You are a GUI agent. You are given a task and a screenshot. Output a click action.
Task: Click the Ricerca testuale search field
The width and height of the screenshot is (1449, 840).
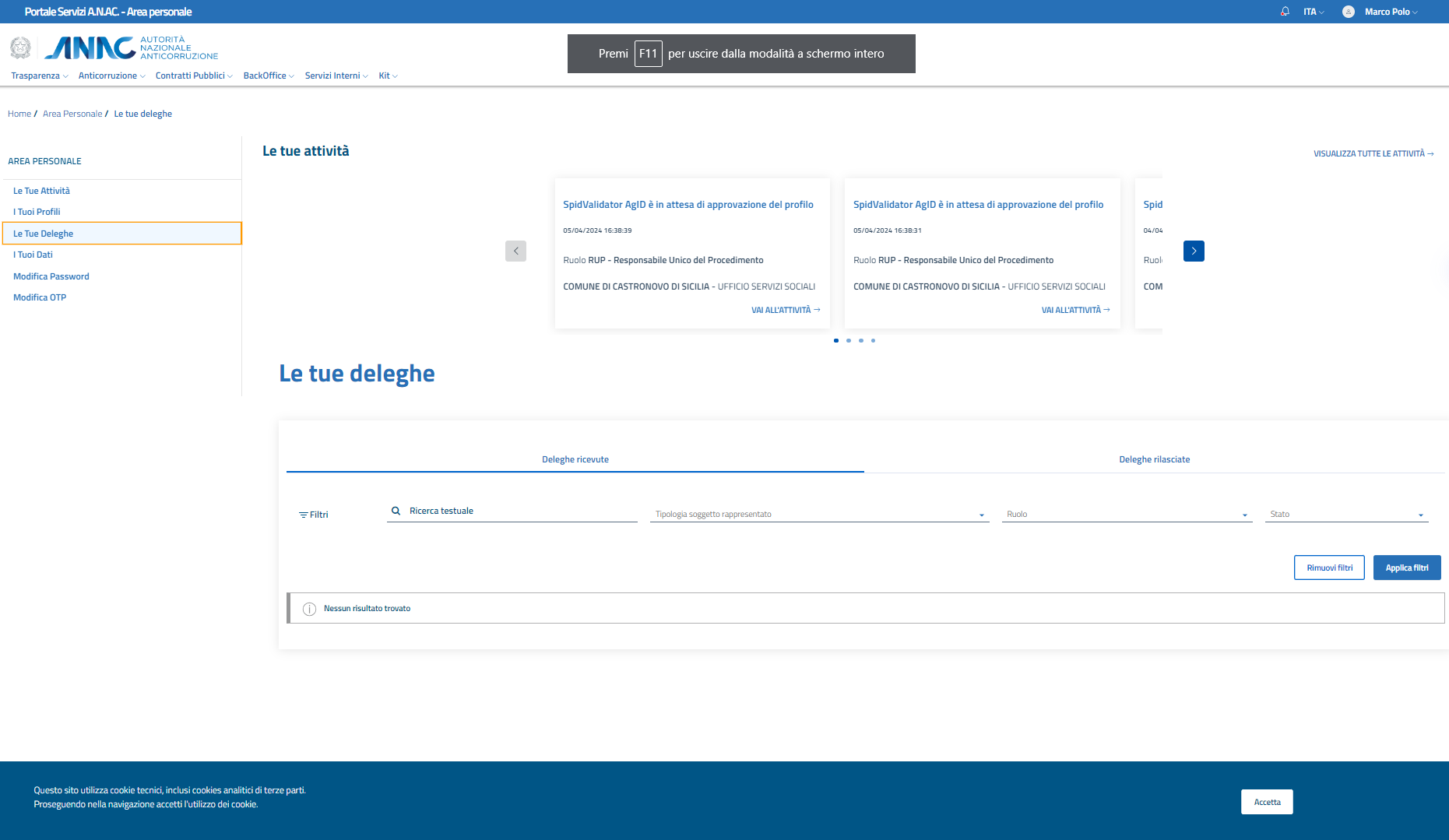[x=522, y=511]
